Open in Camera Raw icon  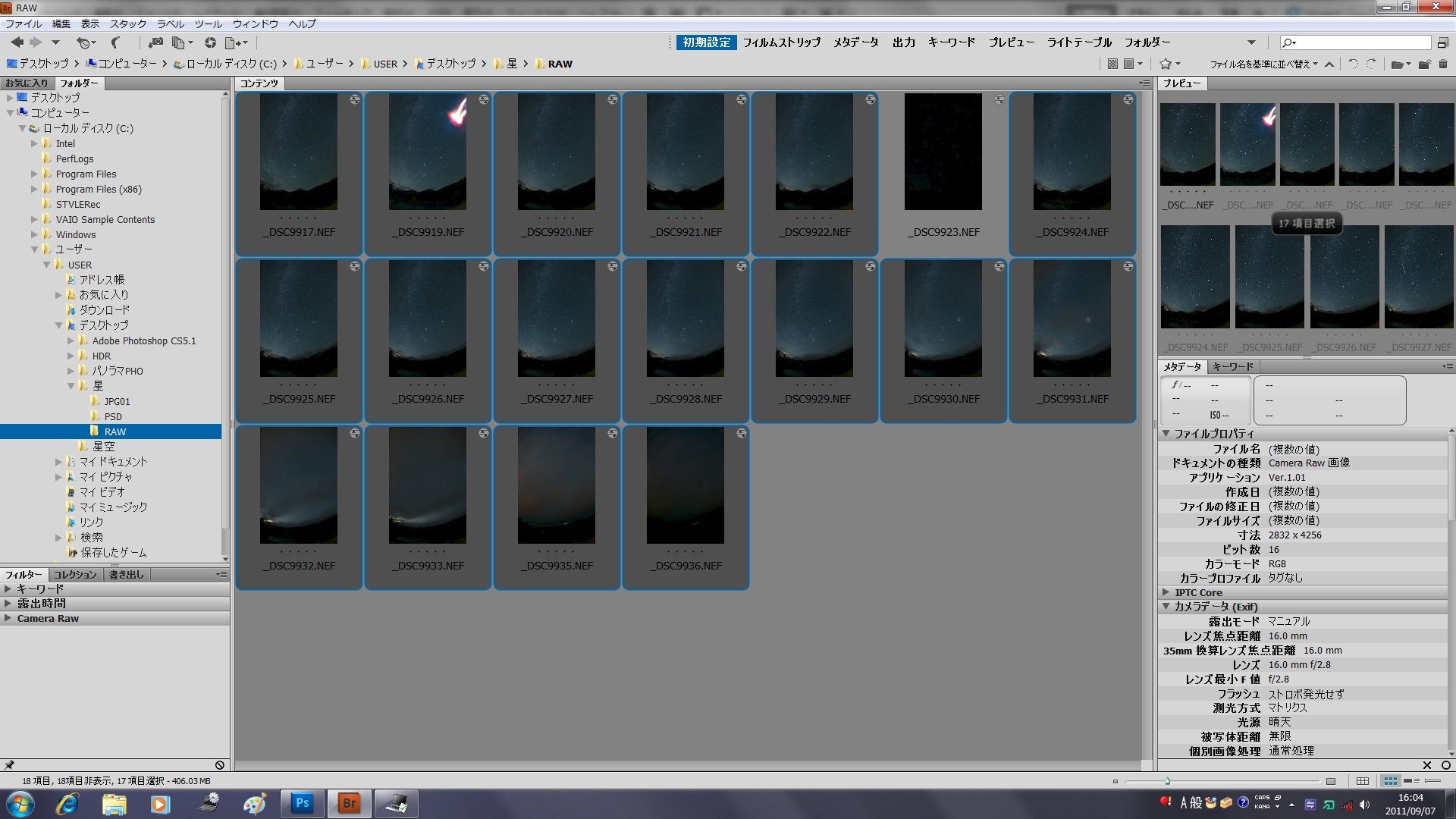[210, 43]
